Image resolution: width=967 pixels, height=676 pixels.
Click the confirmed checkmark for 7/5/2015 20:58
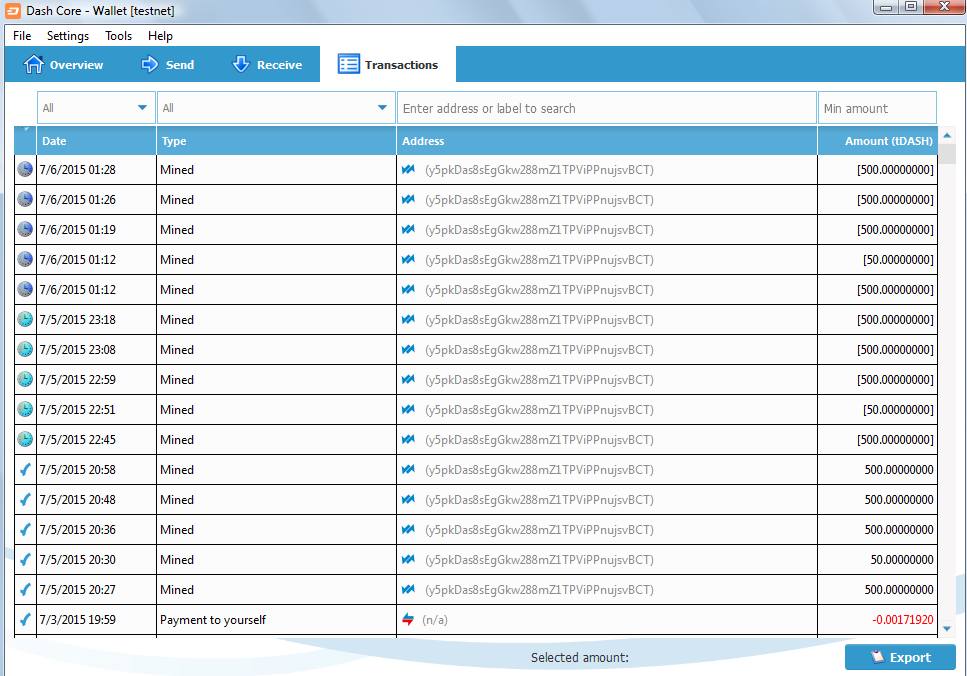tap(25, 469)
